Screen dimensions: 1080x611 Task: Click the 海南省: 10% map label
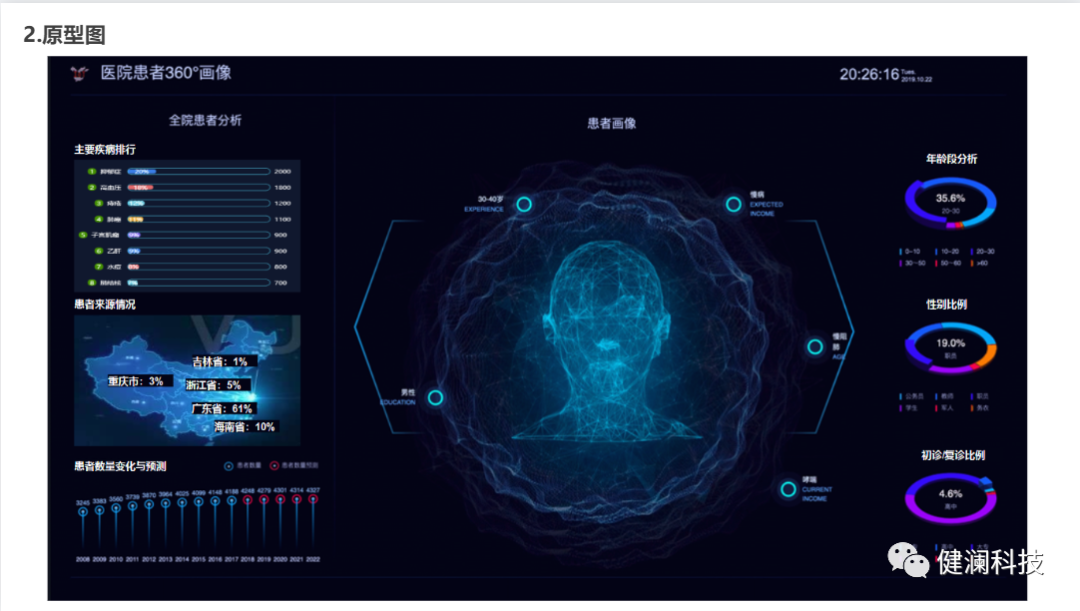pyautogui.click(x=244, y=427)
